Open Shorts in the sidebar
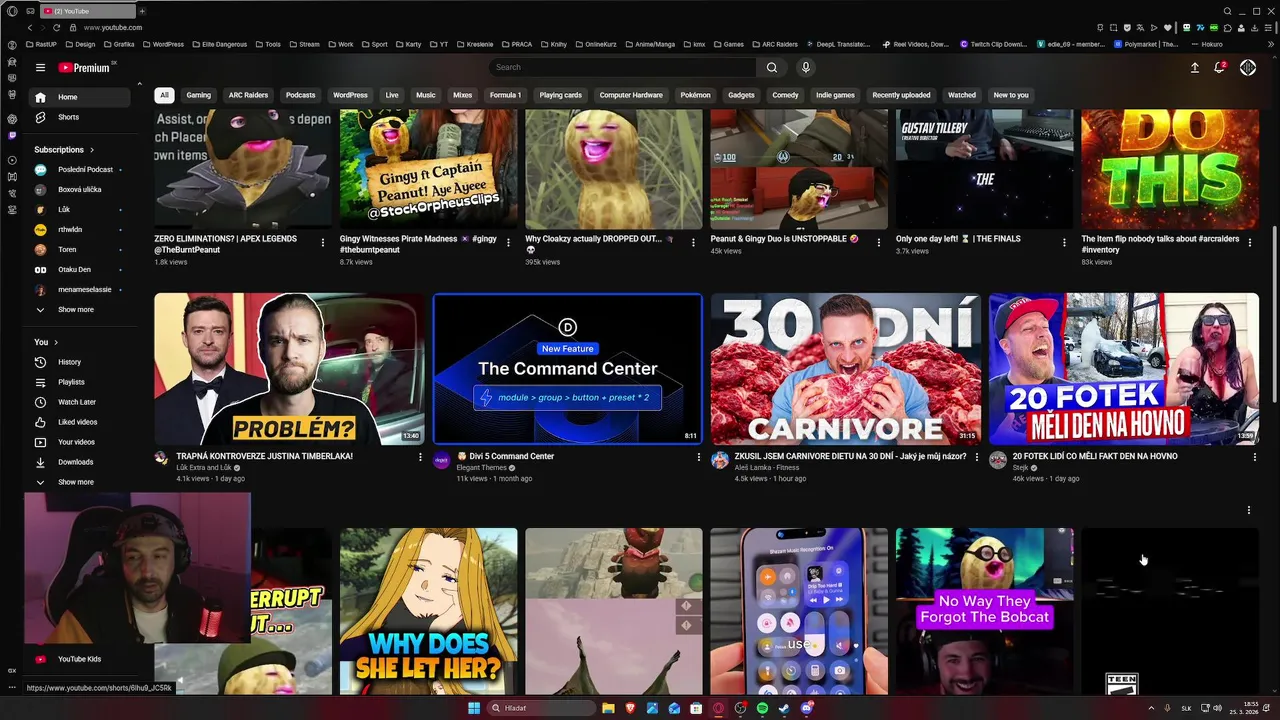The height and width of the screenshot is (720, 1280). 79,117
